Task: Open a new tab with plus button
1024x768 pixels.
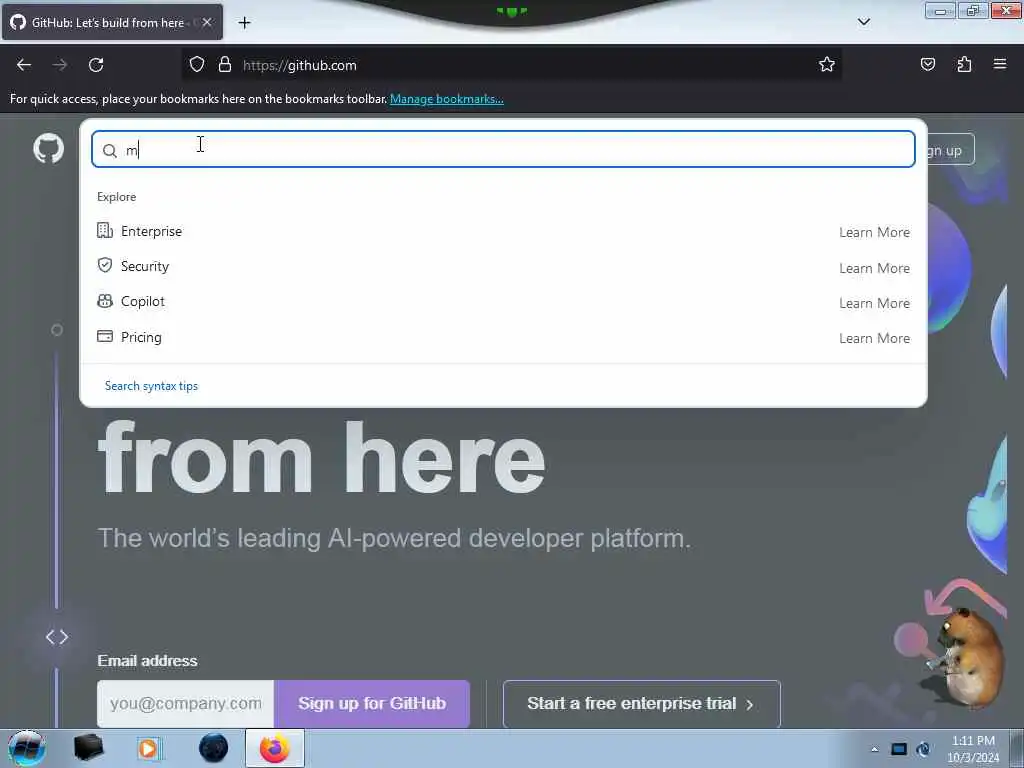Action: coord(244,23)
